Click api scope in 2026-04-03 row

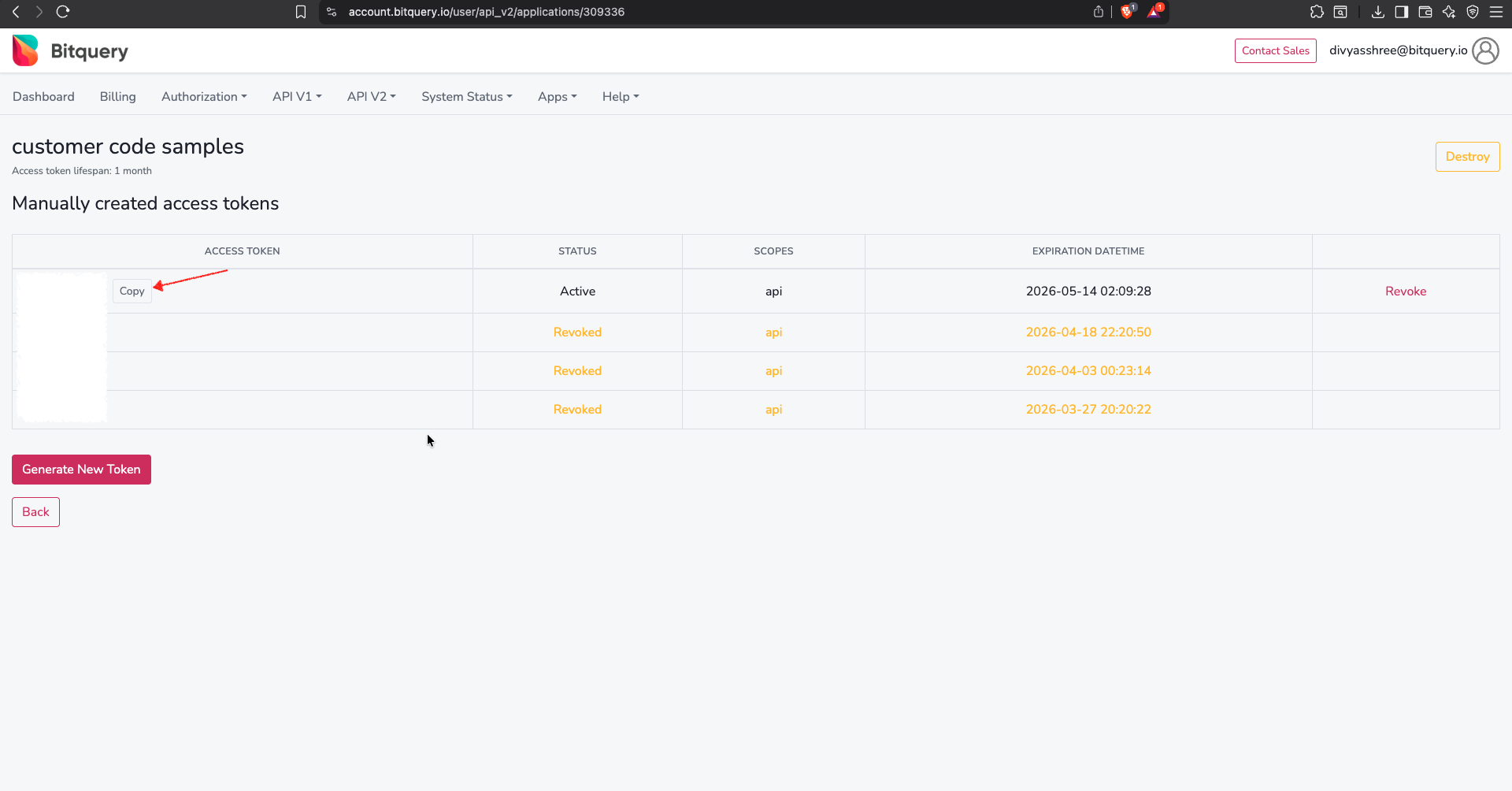773,371
